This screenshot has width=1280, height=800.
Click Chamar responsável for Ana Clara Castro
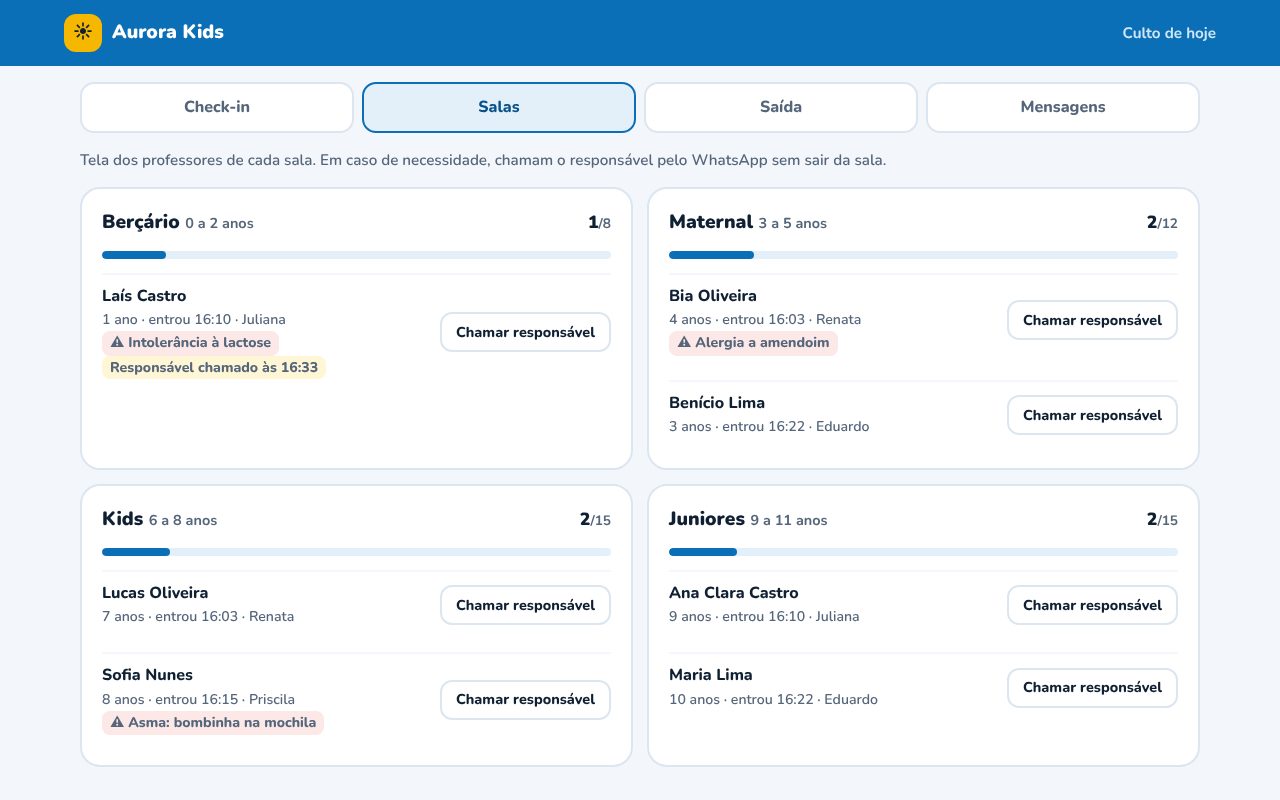(1092, 605)
